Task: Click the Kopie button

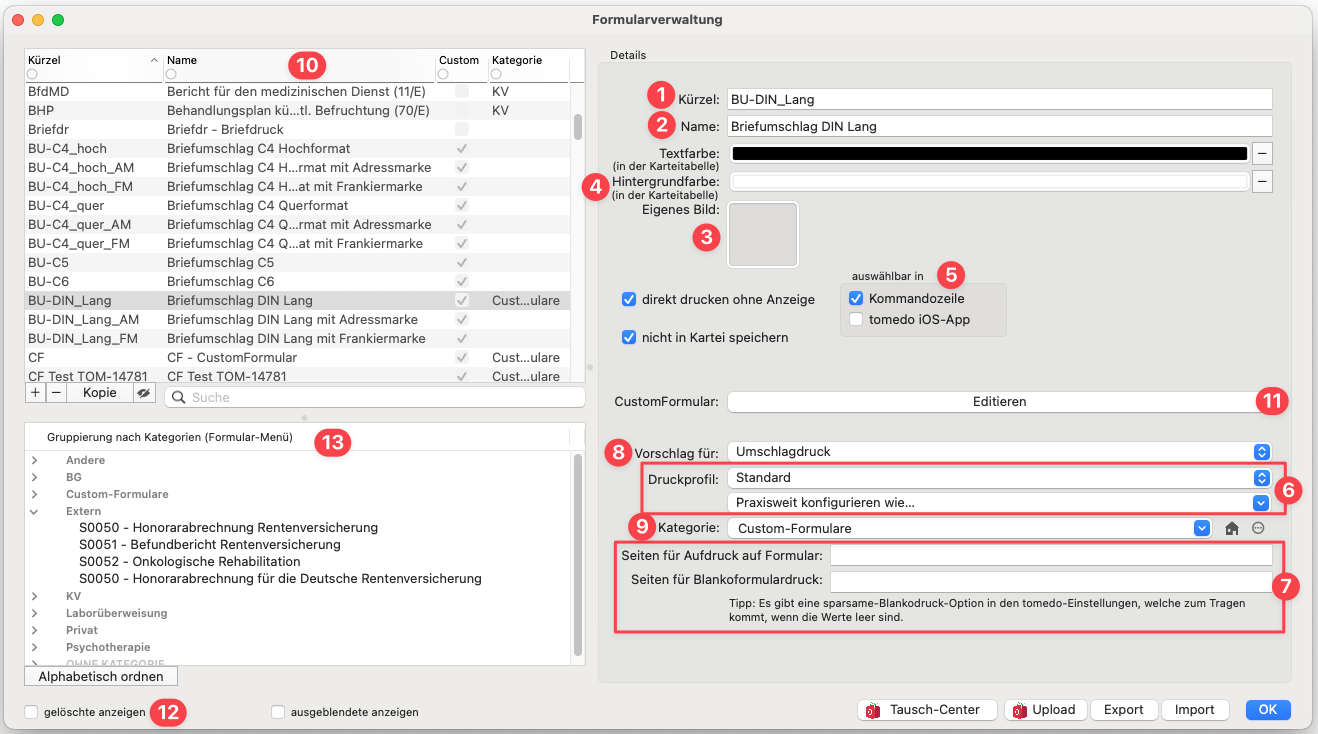Action: [x=100, y=393]
